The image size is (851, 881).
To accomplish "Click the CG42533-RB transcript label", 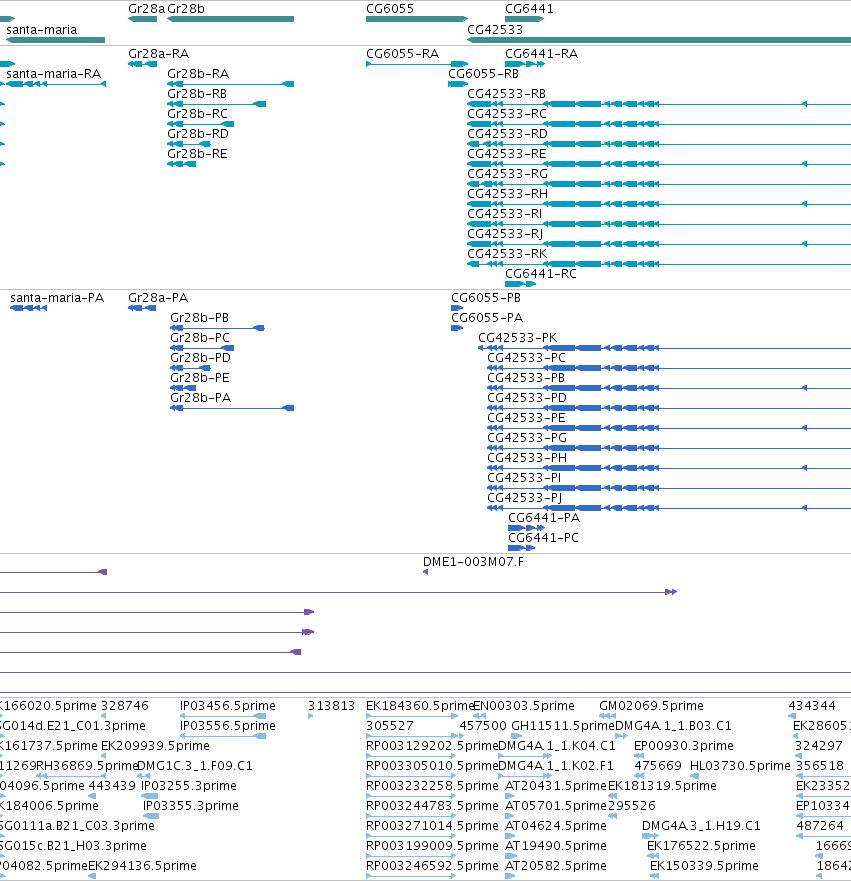I will pos(507,94).
